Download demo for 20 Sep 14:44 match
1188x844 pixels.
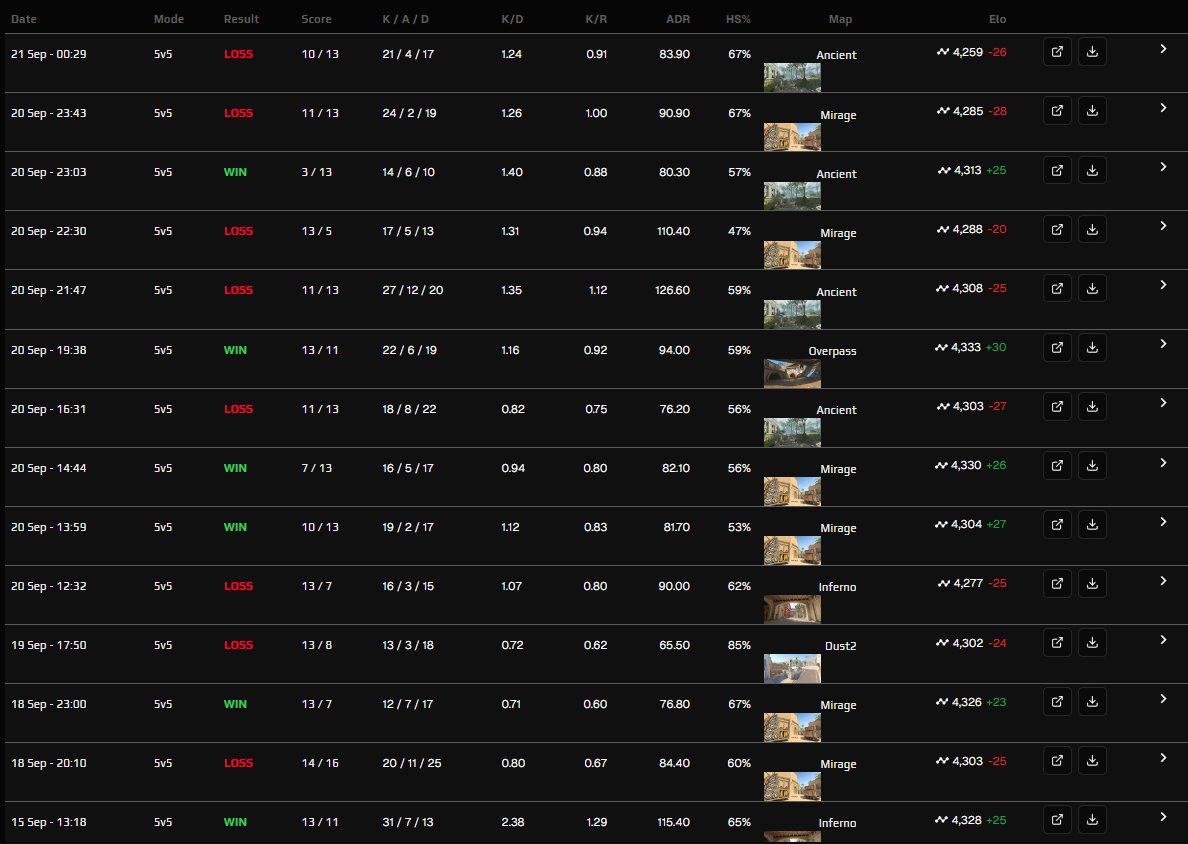[1092, 466]
